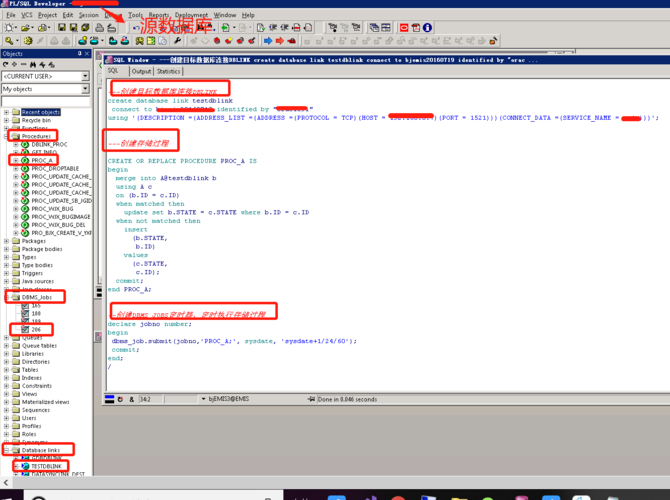Click the PDF manual toolbar icon
Screen dimensions: 670x500
(416, 28)
